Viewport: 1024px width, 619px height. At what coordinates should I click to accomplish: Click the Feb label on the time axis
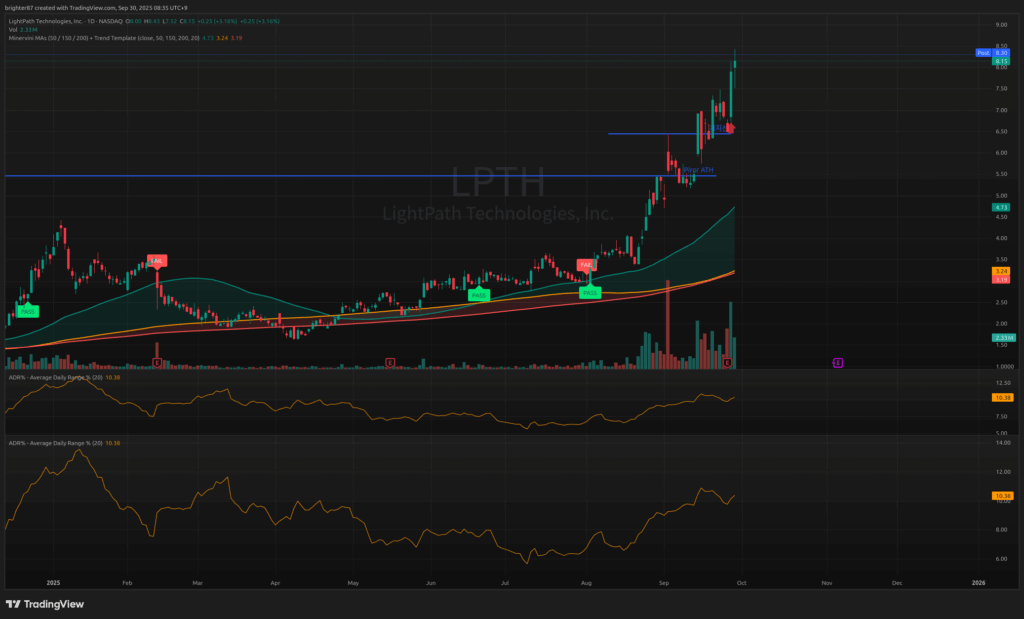pyautogui.click(x=127, y=582)
